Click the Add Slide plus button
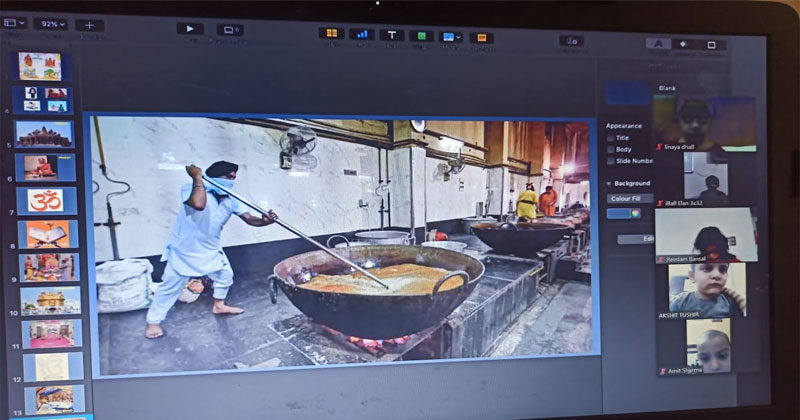800x420 pixels. tap(89, 25)
